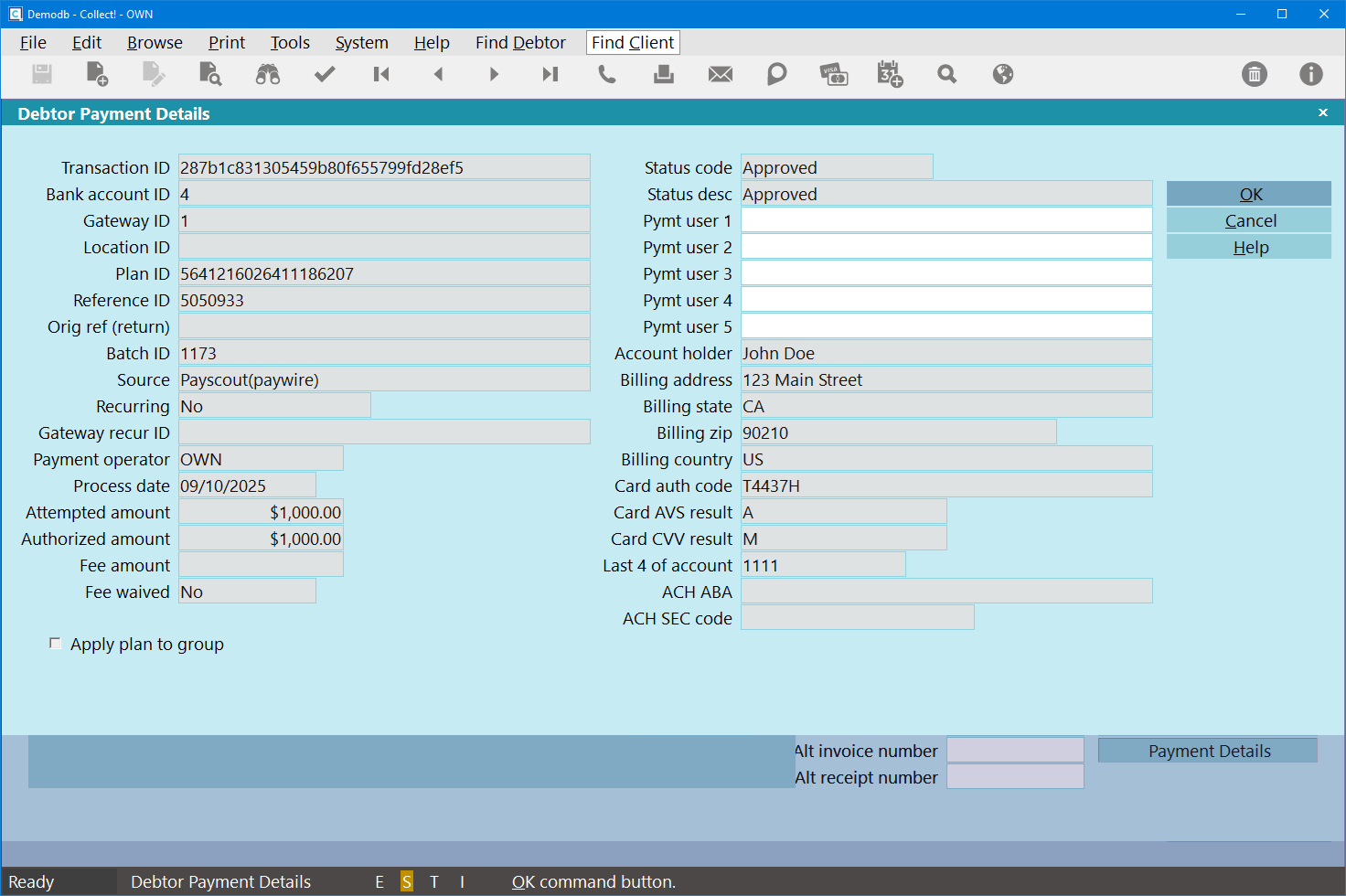Click the new document icon in toolbar
1346x896 pixels.
[97, 75]
